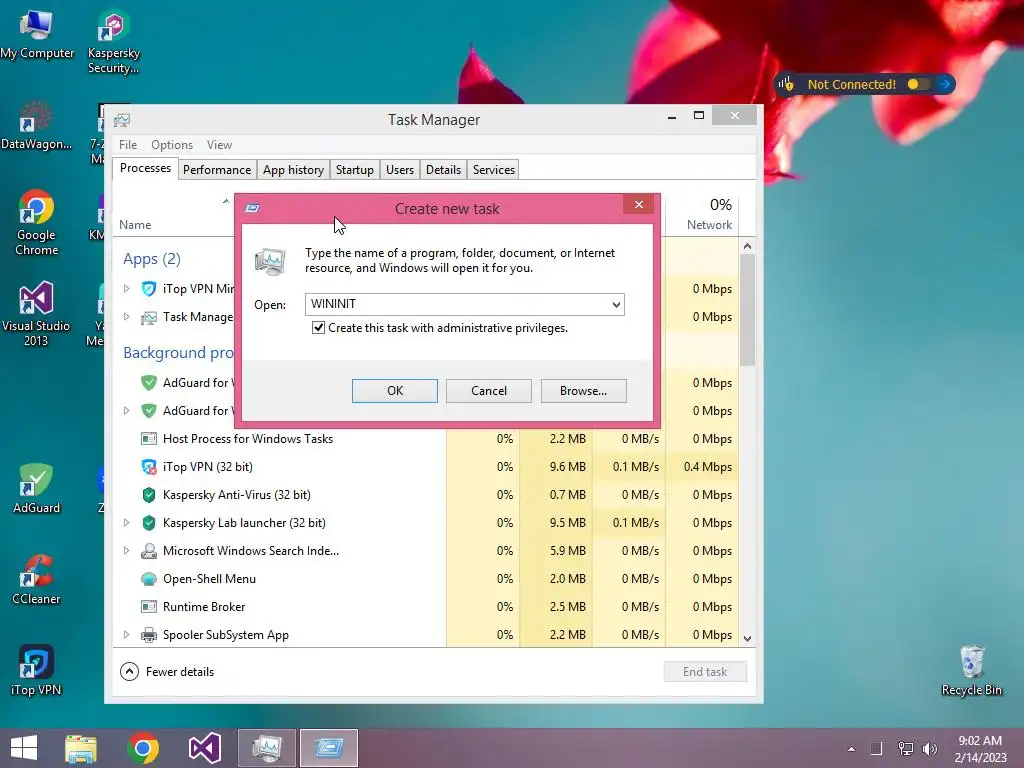This screenshot has height=768, width=1024.
Task: Click the VPN widget arrow icon
Action: pos(944,84)
